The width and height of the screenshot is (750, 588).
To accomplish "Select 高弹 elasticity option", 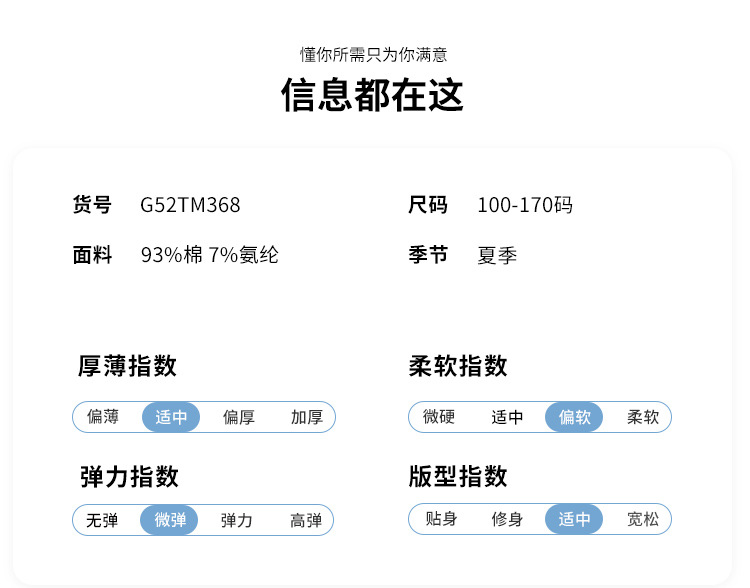I will coord(306,520).
